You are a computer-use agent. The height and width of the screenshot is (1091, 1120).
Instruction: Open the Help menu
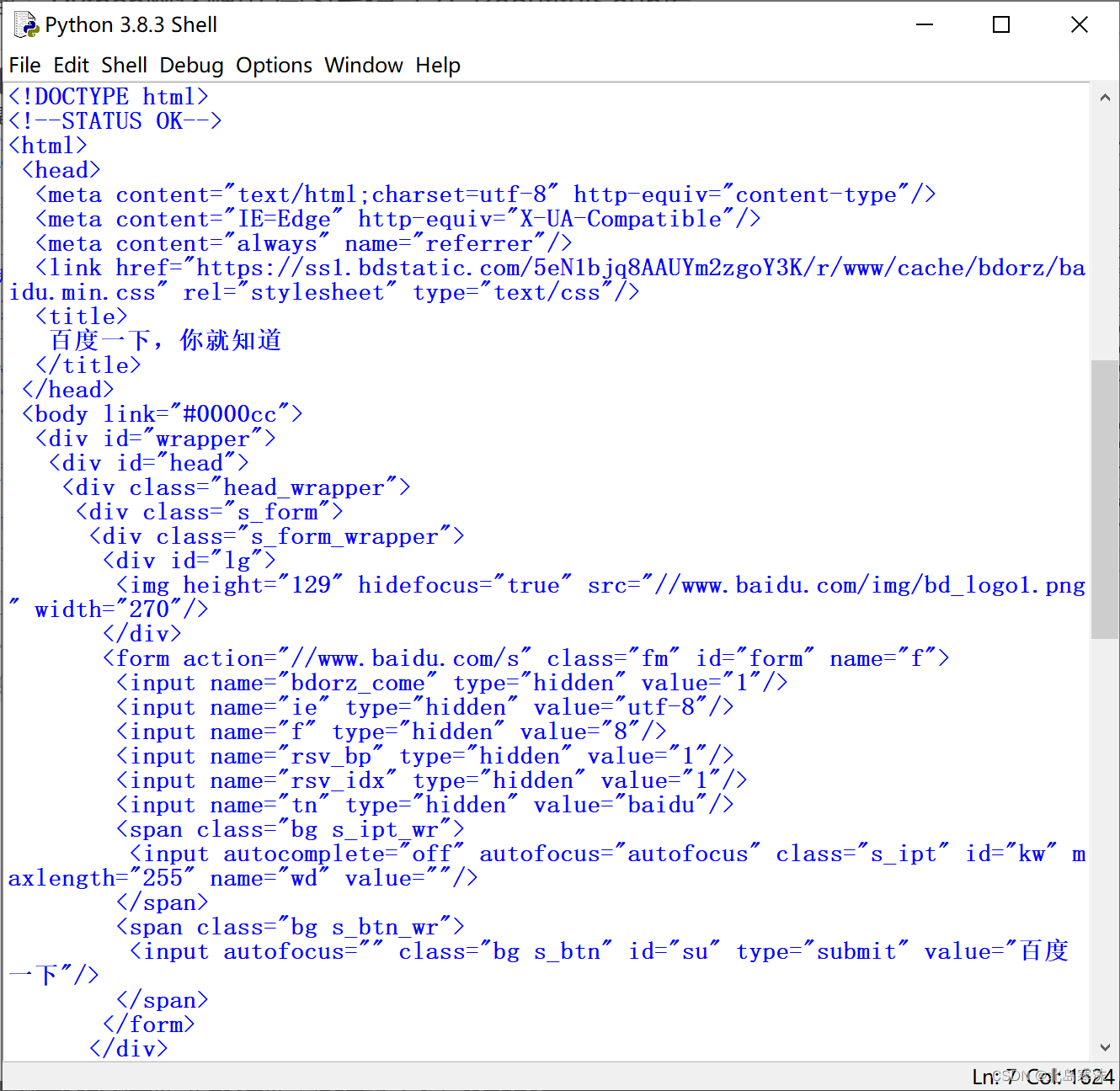click(437, 65)
